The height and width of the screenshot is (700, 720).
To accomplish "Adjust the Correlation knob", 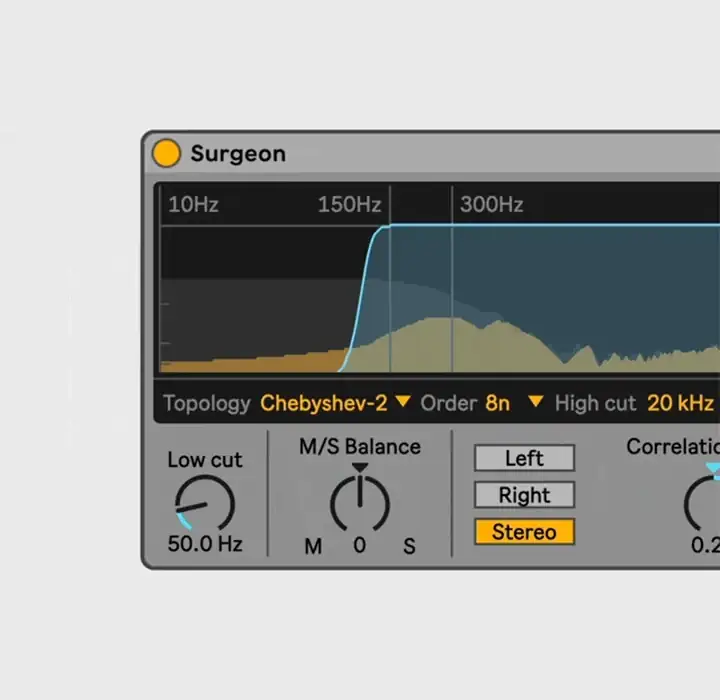I will (703, 504).
